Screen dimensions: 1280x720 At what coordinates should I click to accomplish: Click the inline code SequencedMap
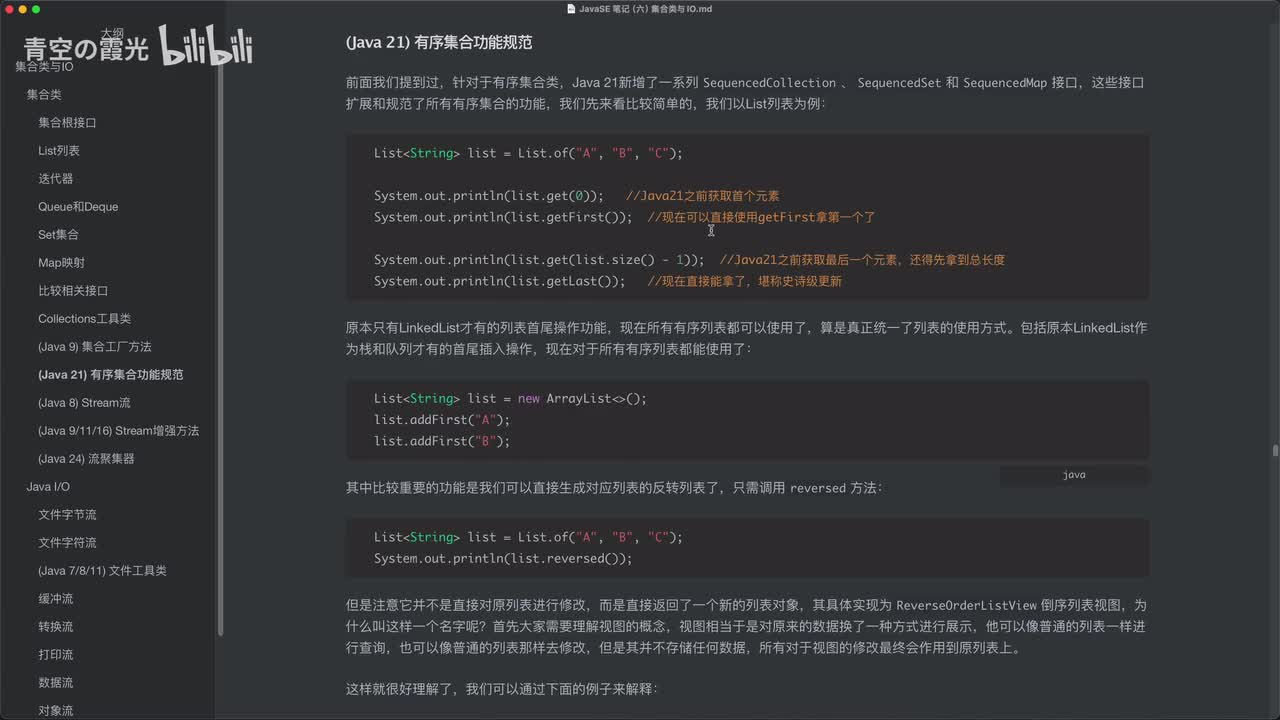(x=1005, y=83)
